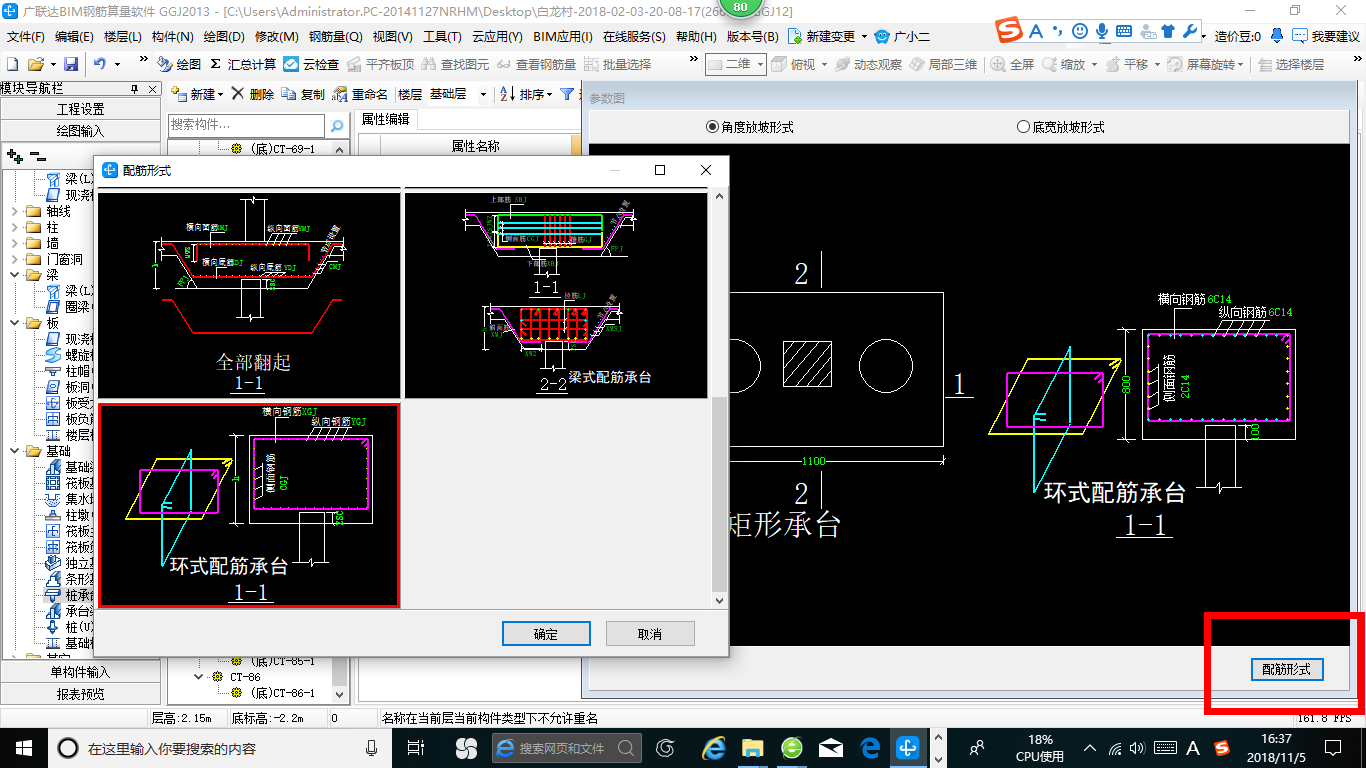Click Windows Start button

[x=23, y=747]
